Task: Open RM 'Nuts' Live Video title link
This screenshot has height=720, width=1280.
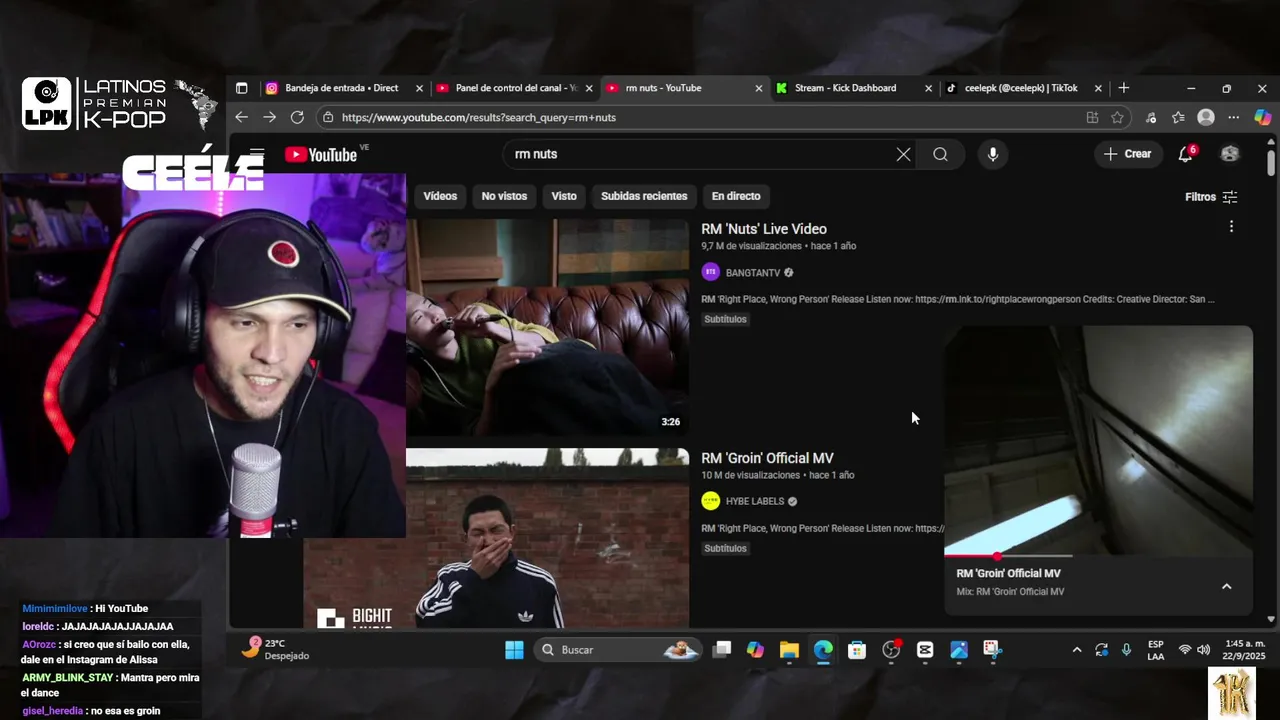Action: (x=764, y=229)
